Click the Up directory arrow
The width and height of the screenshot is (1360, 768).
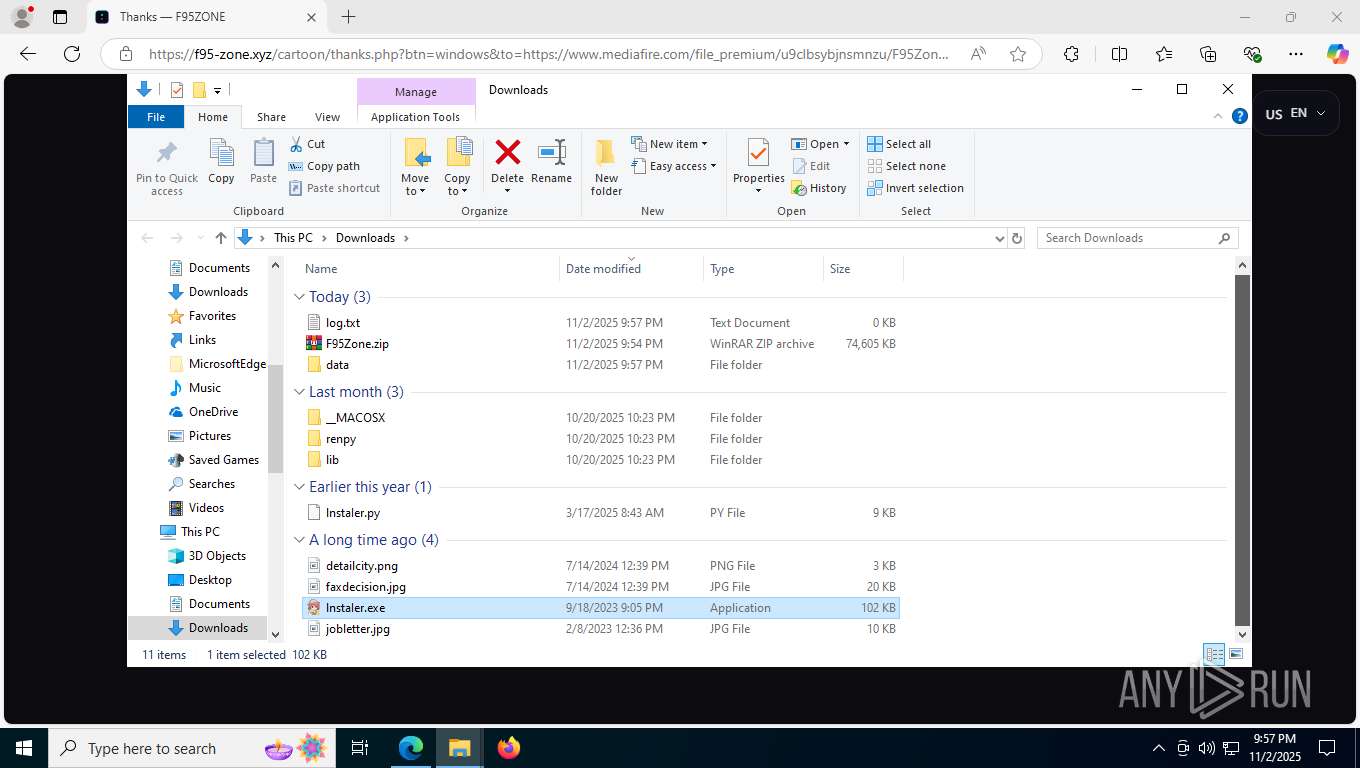[221, 238]
